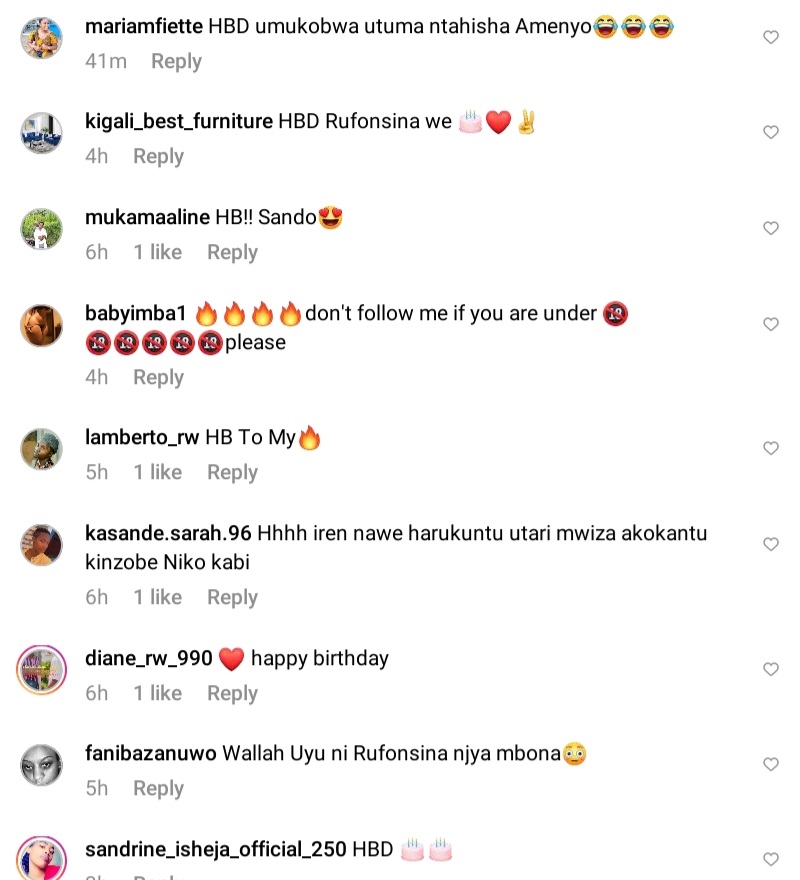Visit the kigali_best_furniture username link
Screen dimensions: 800x880
pos(179,122)
